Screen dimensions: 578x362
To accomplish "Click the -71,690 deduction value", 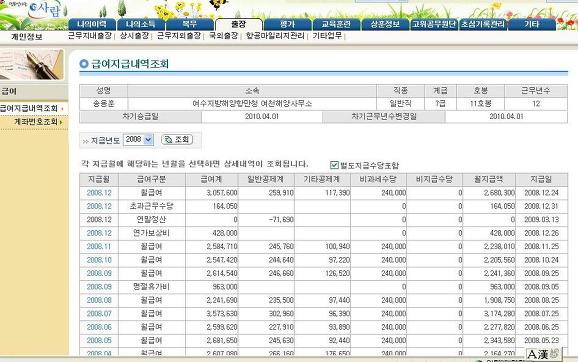I will coord(281,220).
